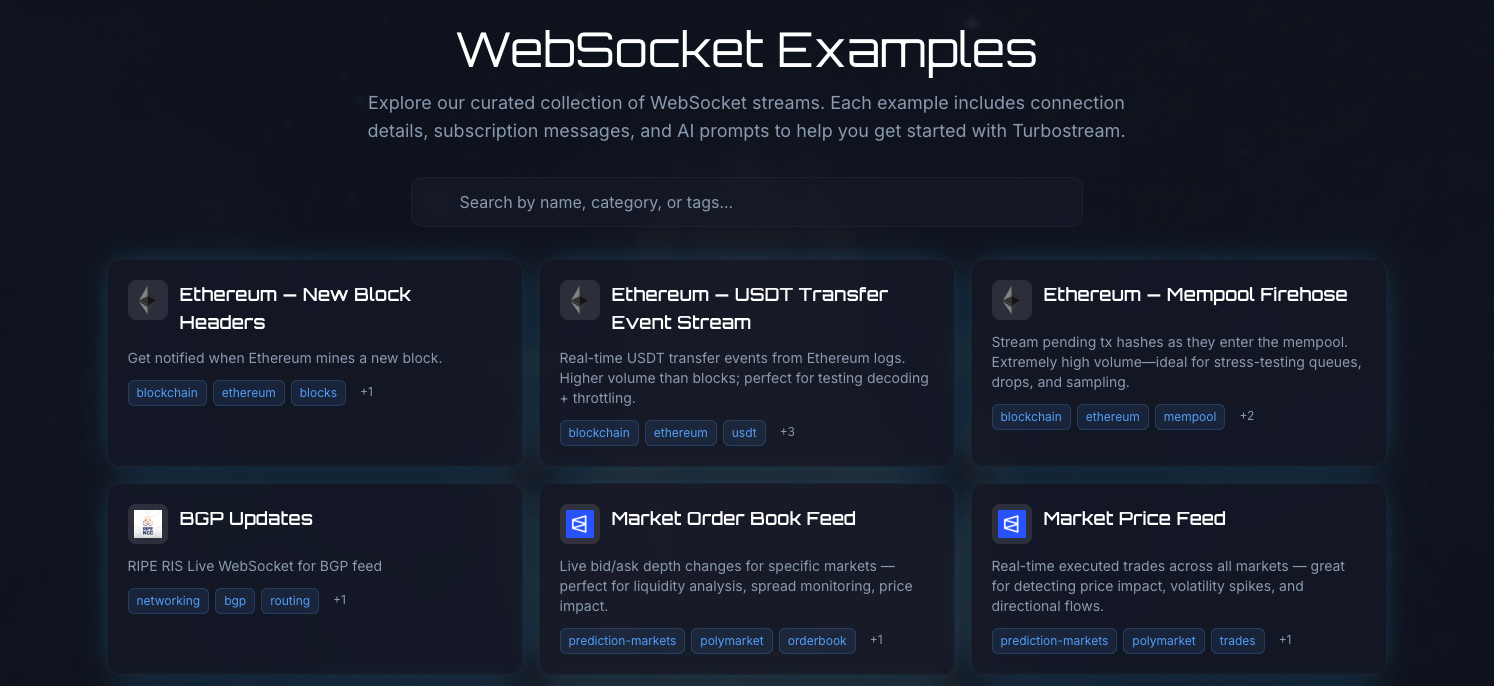Image resolution: width=1494 pixels, height=686 pixels.
Task: Click the Polymarket icon on Market Order Book Feed
Action: [x=580, y=524]
